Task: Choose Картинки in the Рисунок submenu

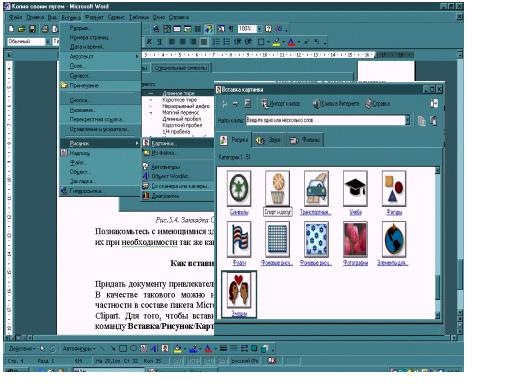Action: coord(178,143)
